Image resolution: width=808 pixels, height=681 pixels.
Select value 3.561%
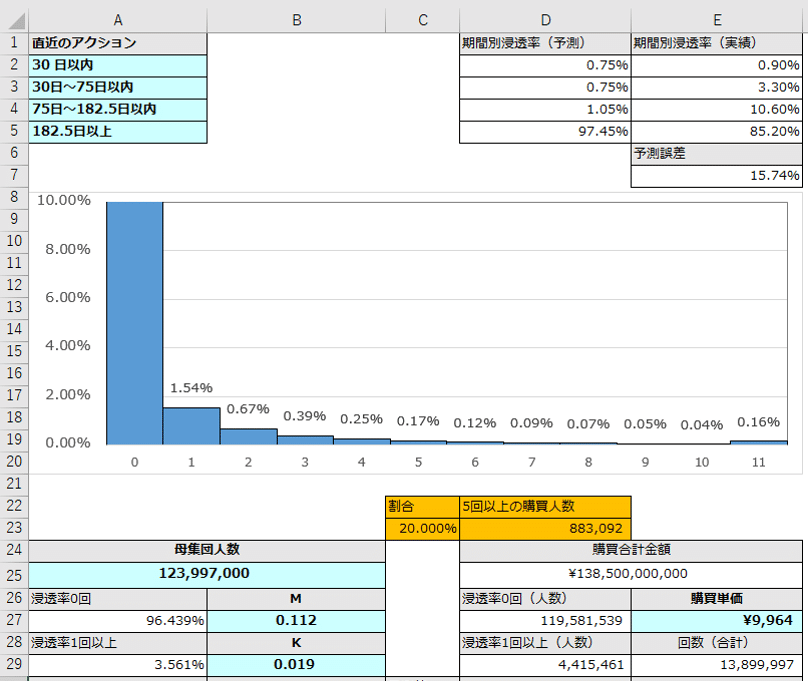(x=118, y=665)
